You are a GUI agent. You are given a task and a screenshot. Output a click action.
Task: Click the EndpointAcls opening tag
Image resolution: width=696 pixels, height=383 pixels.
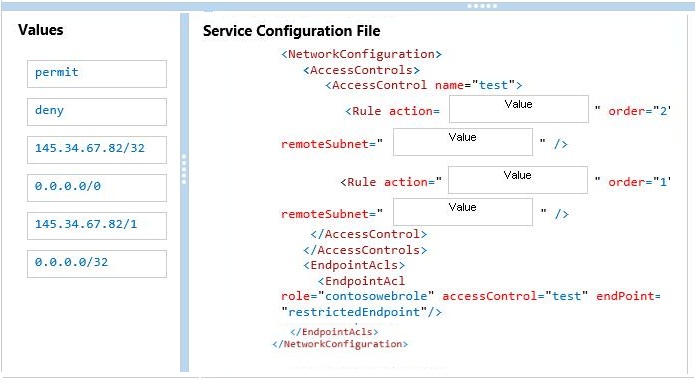[354, 265]
